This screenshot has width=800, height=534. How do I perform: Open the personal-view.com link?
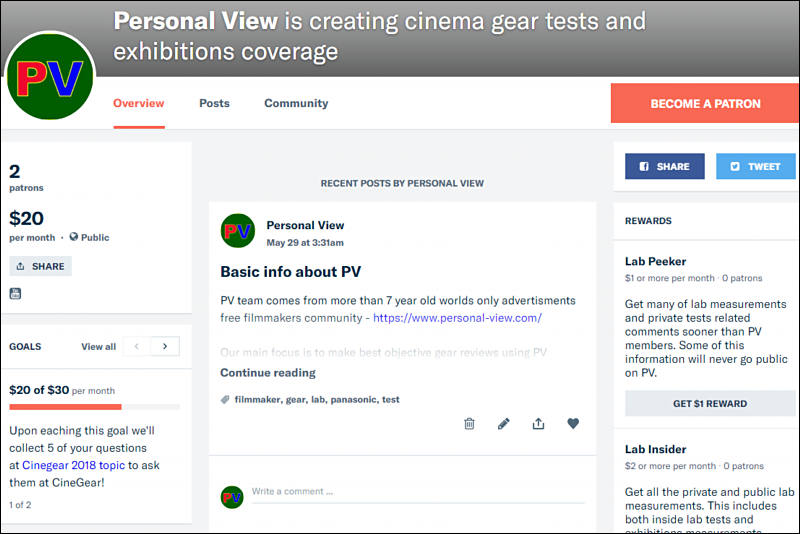[x=457, y=318]
